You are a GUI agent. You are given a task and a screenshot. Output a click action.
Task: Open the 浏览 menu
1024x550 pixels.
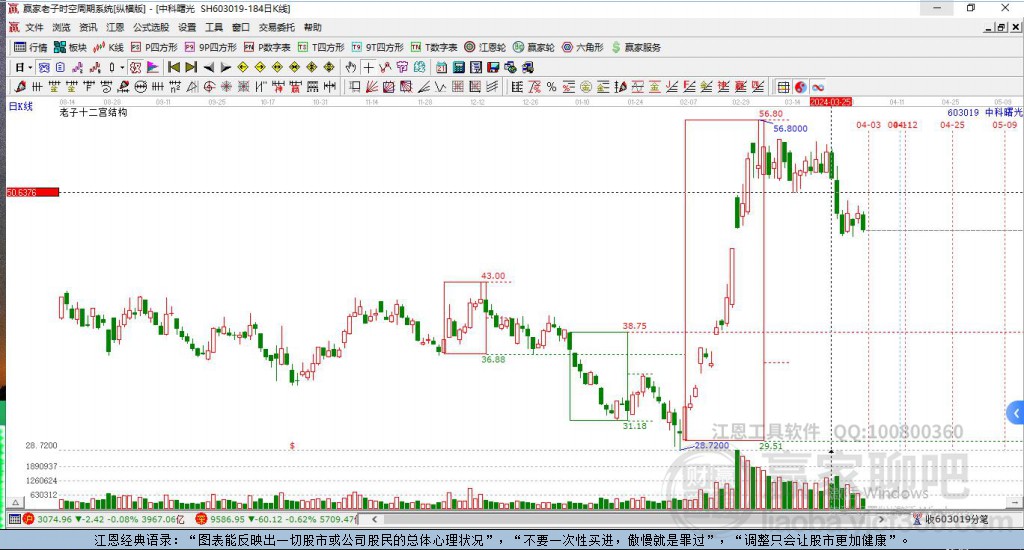click(61, 27)
